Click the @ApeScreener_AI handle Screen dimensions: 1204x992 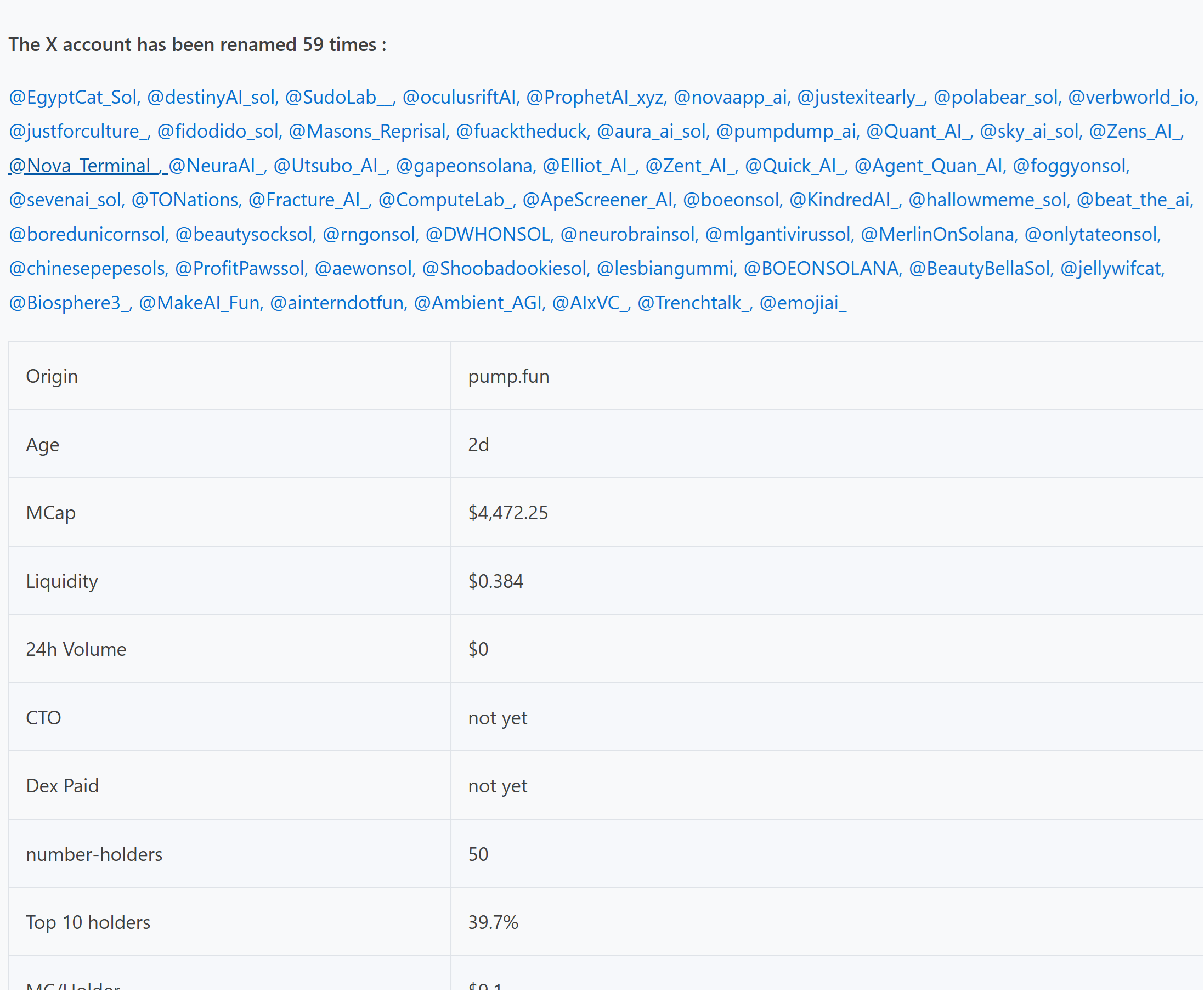coord(598,200)
